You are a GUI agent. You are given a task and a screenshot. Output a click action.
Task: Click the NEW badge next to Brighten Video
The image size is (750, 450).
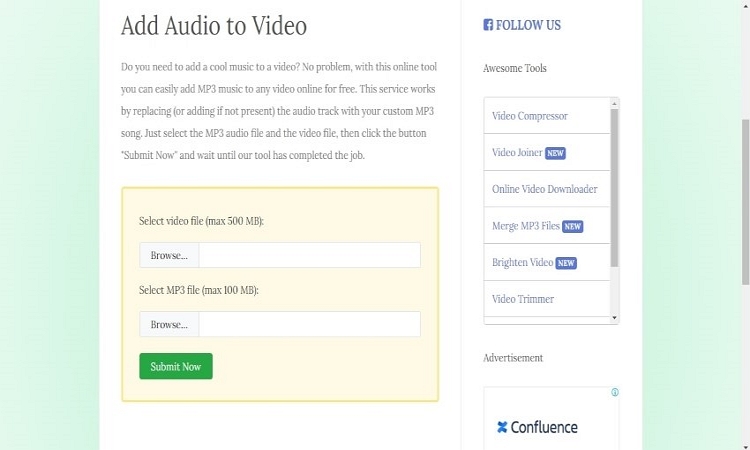(566, 263)
